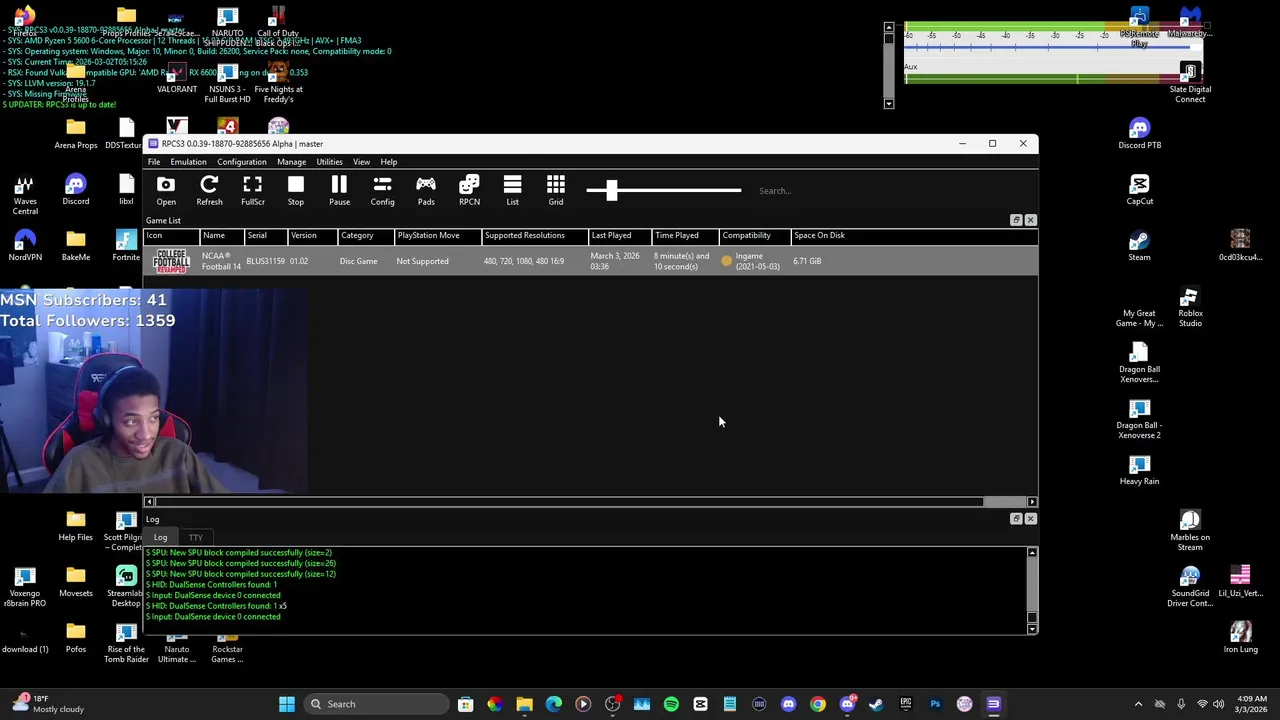Viewport: 1280px width, 720px height.
Task: Close the Game List panel
Action: (1030, 220)
